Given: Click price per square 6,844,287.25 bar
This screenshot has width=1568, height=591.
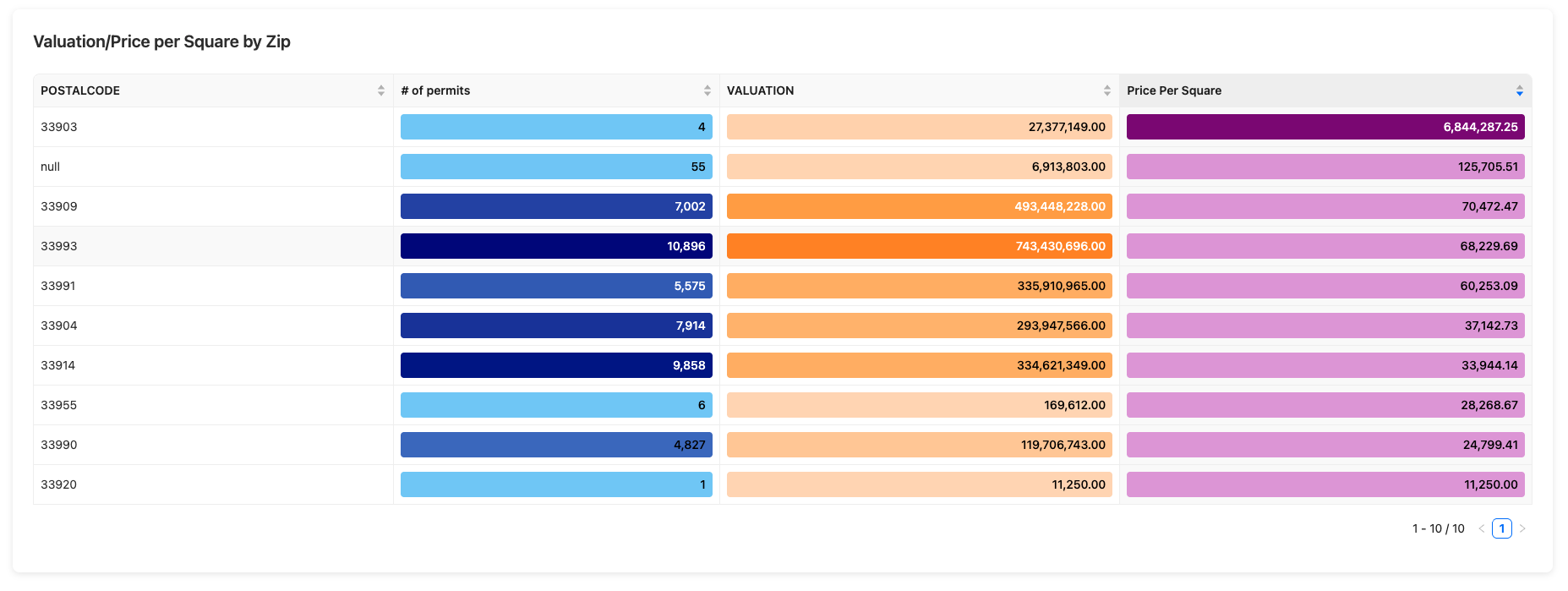Looking at the screenshot, I should click(1325, 127).
